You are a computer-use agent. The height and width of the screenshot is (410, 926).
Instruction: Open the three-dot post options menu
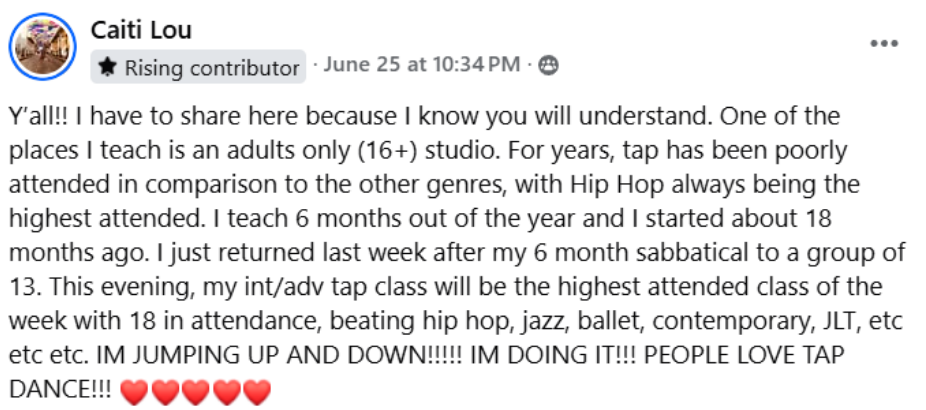click(884, 44)
